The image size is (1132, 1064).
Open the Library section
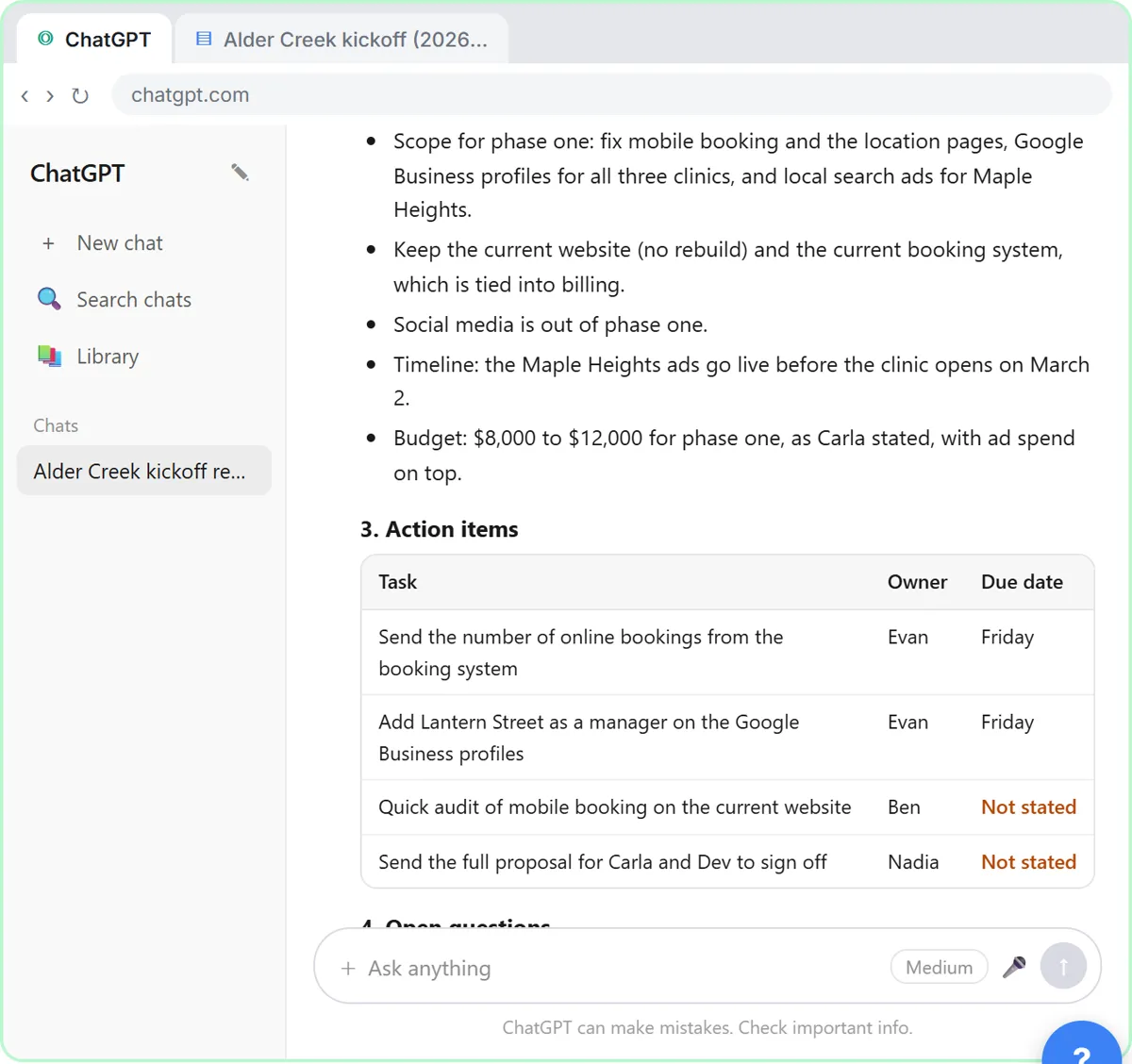(144, 357)
